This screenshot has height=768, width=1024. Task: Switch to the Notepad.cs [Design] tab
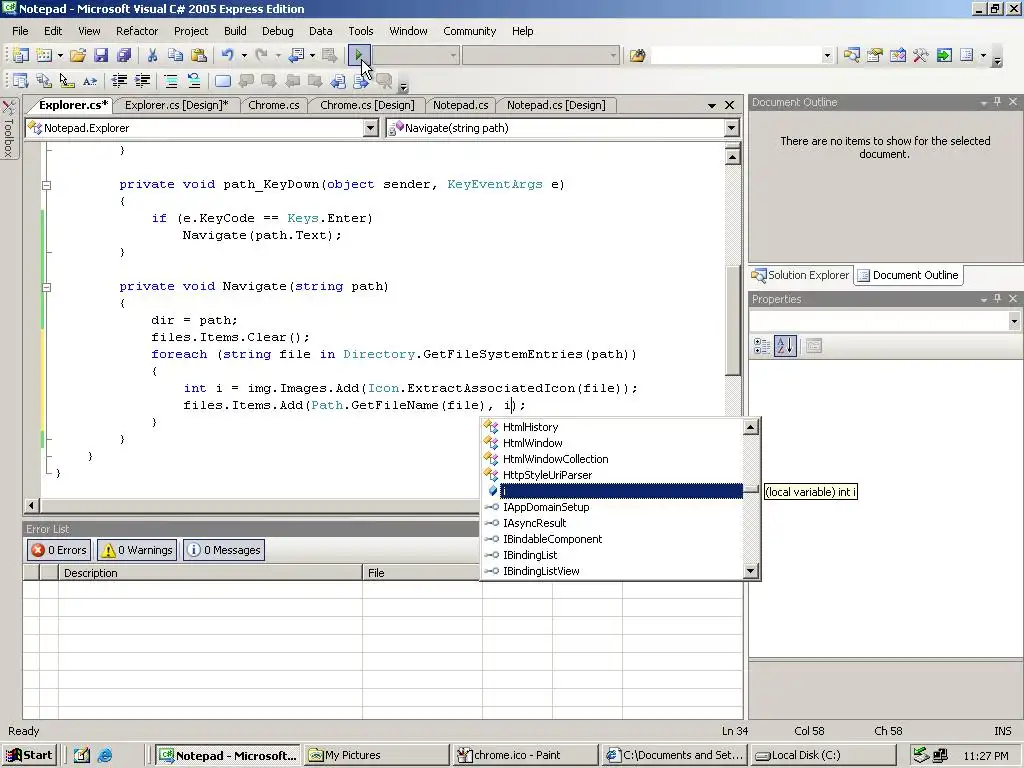556,105
